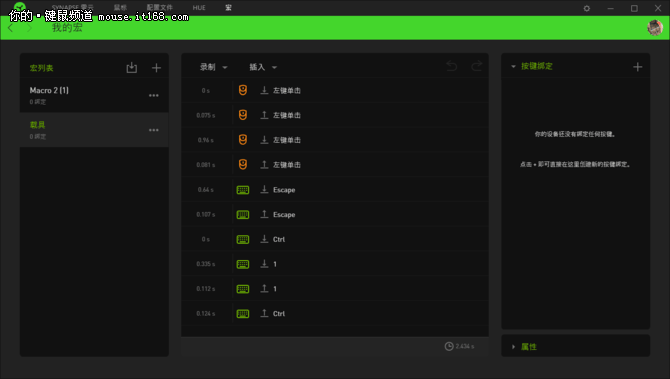The image size is (670, 379).
Task: Open more options for 载具 macro
Action: pos(153,130)
